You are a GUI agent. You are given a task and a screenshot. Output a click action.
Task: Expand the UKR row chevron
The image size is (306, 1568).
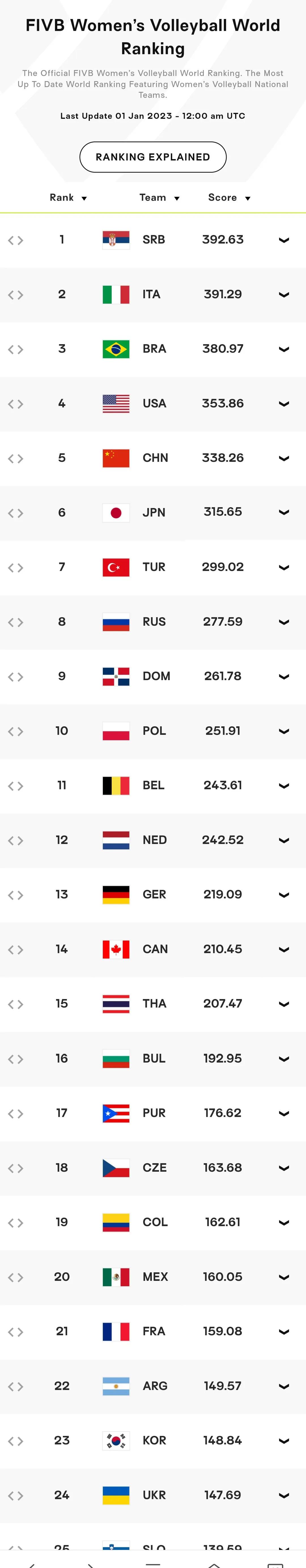(x=284, y=1495)
